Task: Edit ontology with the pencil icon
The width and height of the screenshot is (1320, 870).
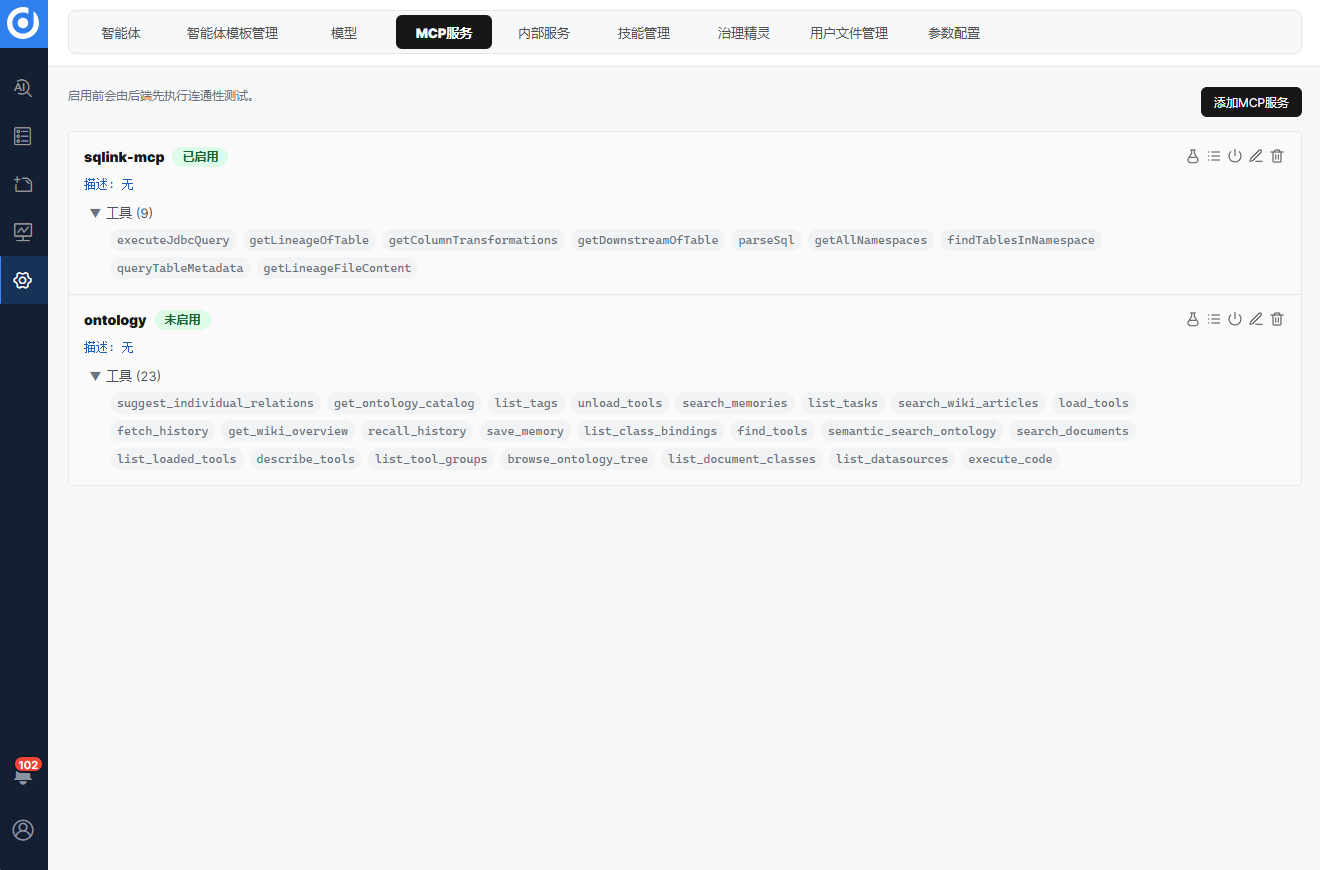Action: coord(1256,319)
